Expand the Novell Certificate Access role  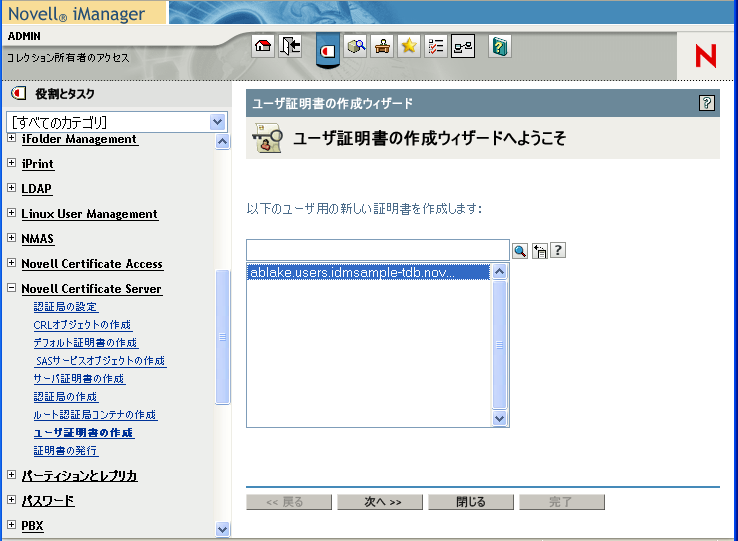(x=12, y=262)
